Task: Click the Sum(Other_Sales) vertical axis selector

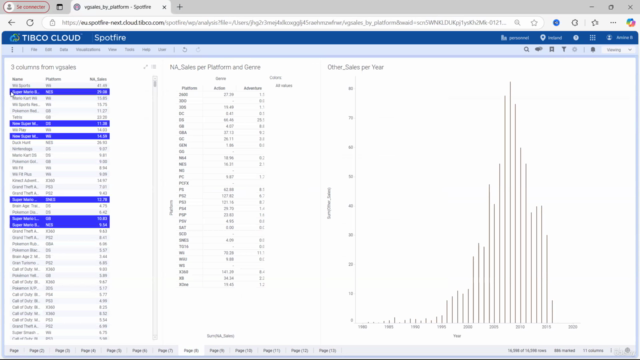Action: pyautogui.click(x=329, y=203)
